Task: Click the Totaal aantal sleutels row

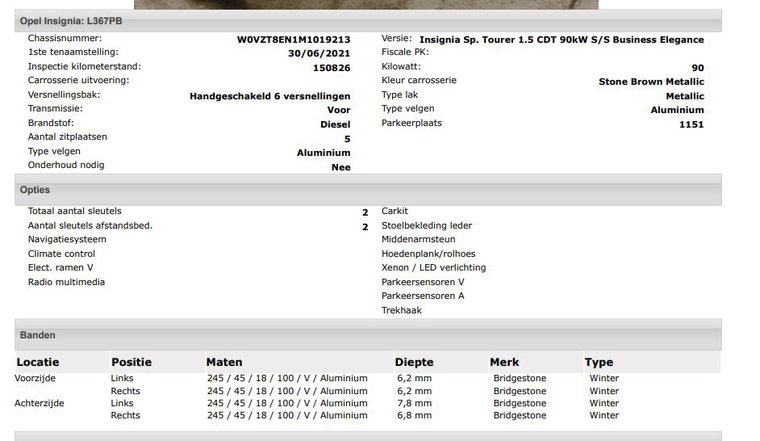Action: coord(198,211)
